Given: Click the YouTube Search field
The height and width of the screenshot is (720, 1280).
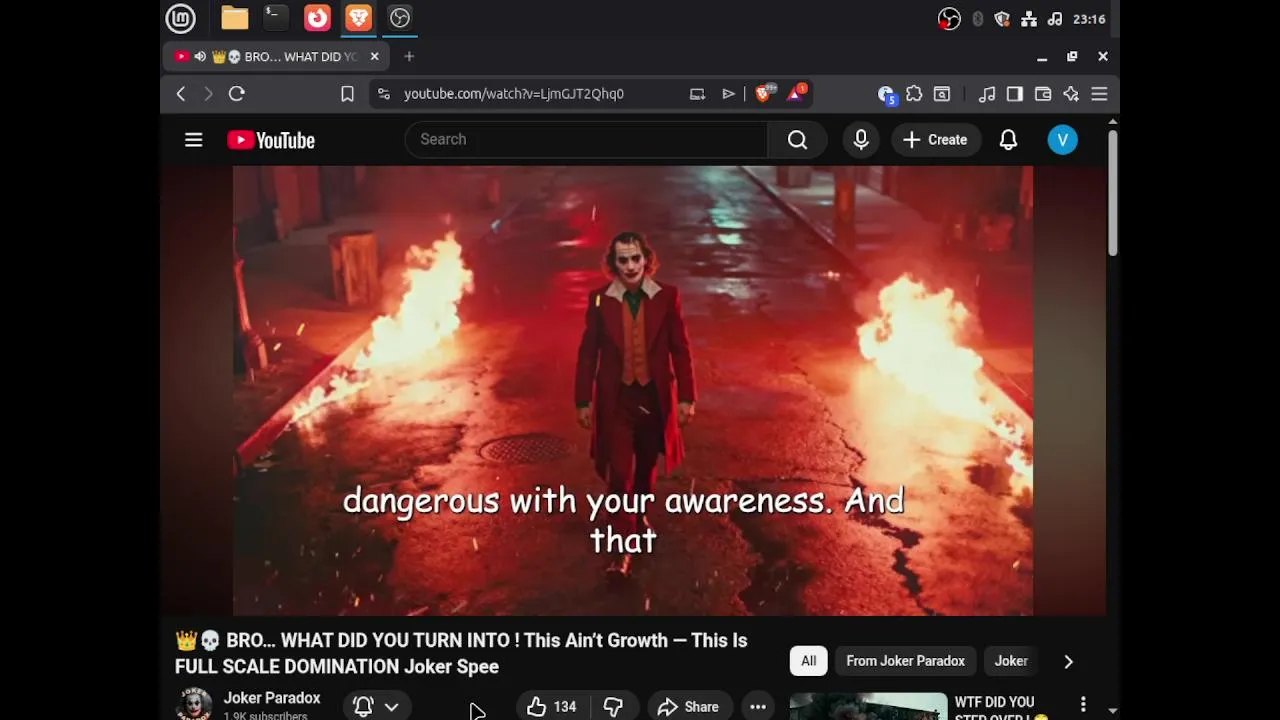Looking at the screenshot, I should pos(586,140).
